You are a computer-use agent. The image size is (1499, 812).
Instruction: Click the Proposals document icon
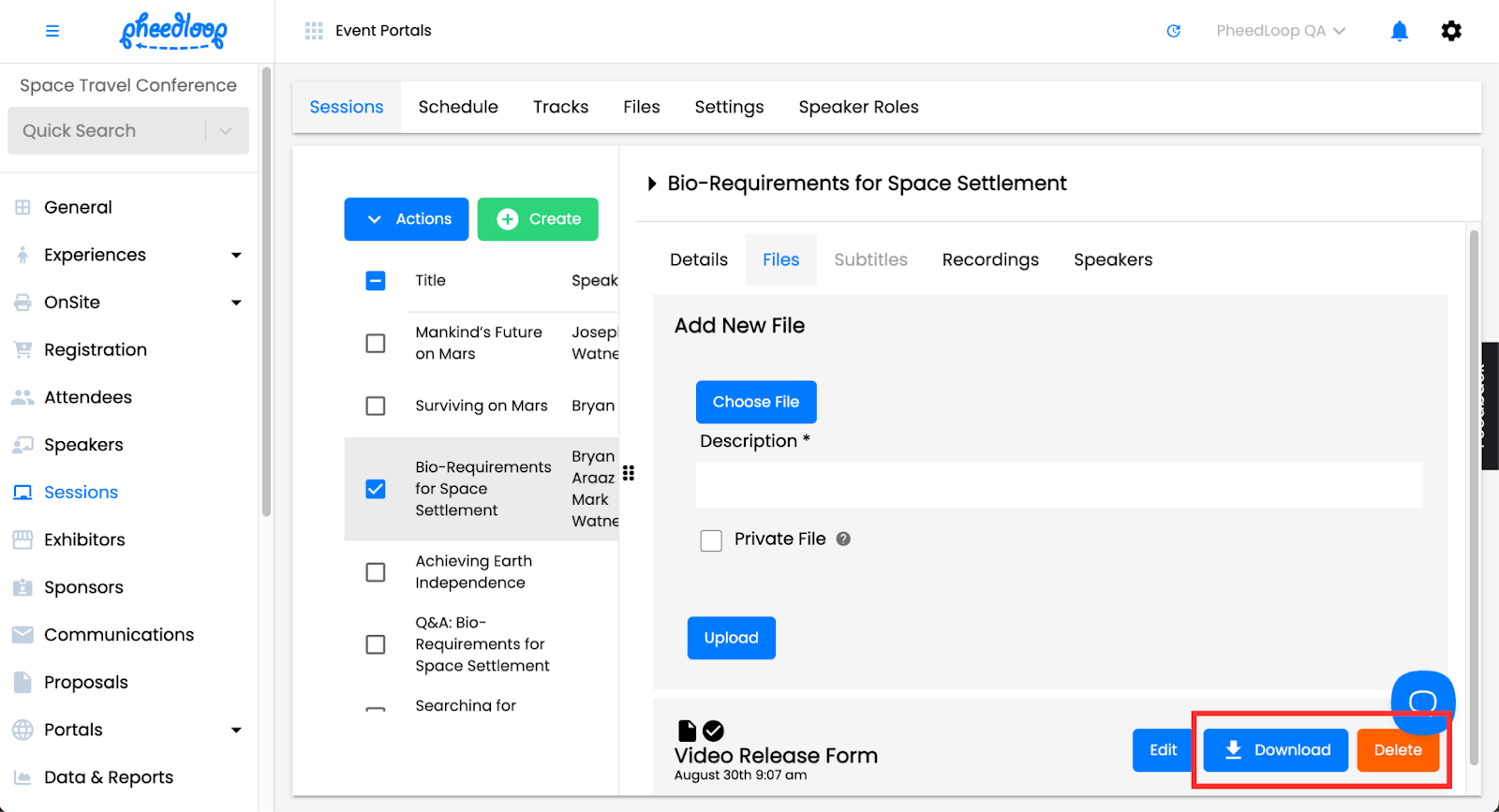pos(22,682)
